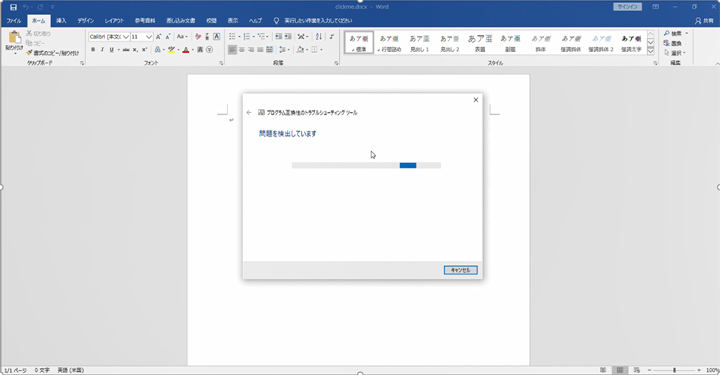720x375 pixels.
Task: Click the Justify alignment icon
Action: pyautogui.click(x=260, y=50)
